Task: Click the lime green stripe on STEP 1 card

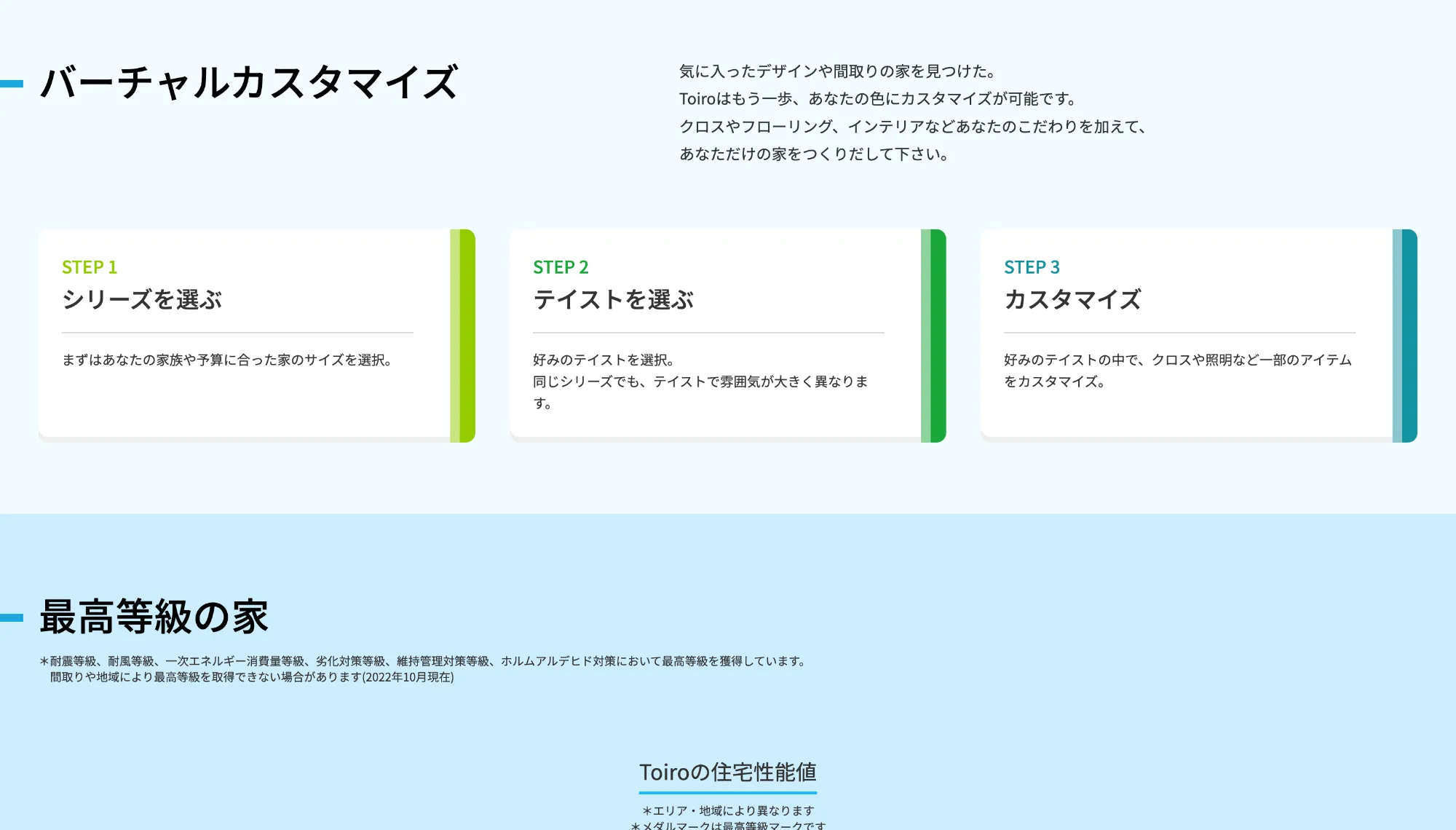Action: 463,336
